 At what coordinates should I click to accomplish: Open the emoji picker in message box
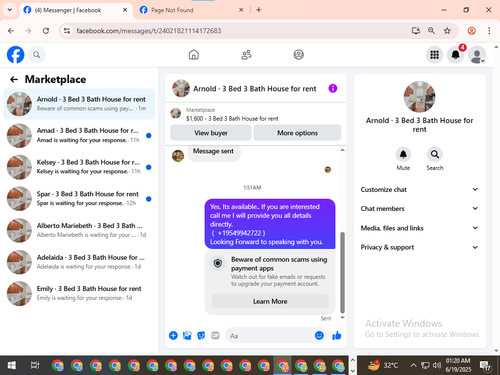point(319,335)
